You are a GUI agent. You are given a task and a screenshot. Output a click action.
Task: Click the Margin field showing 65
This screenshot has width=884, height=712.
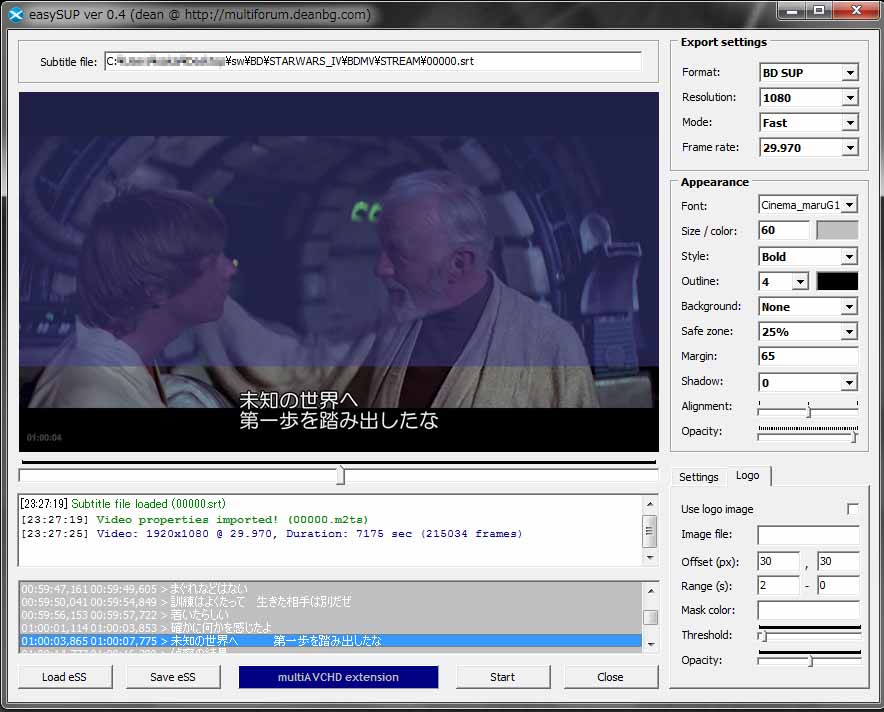click(808, 356)
